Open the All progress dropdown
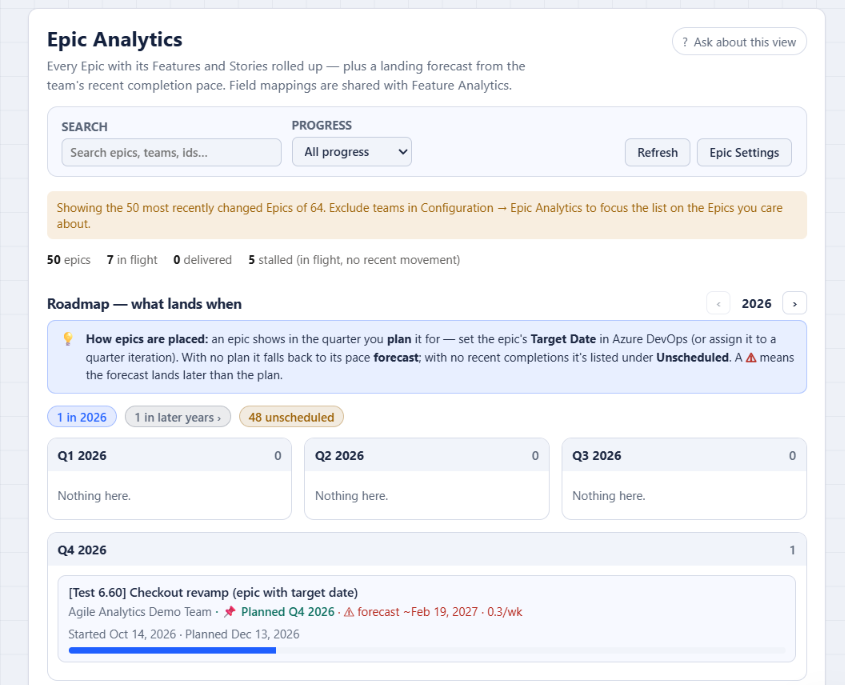Screen dimensions: 845x685 (352, 152)
